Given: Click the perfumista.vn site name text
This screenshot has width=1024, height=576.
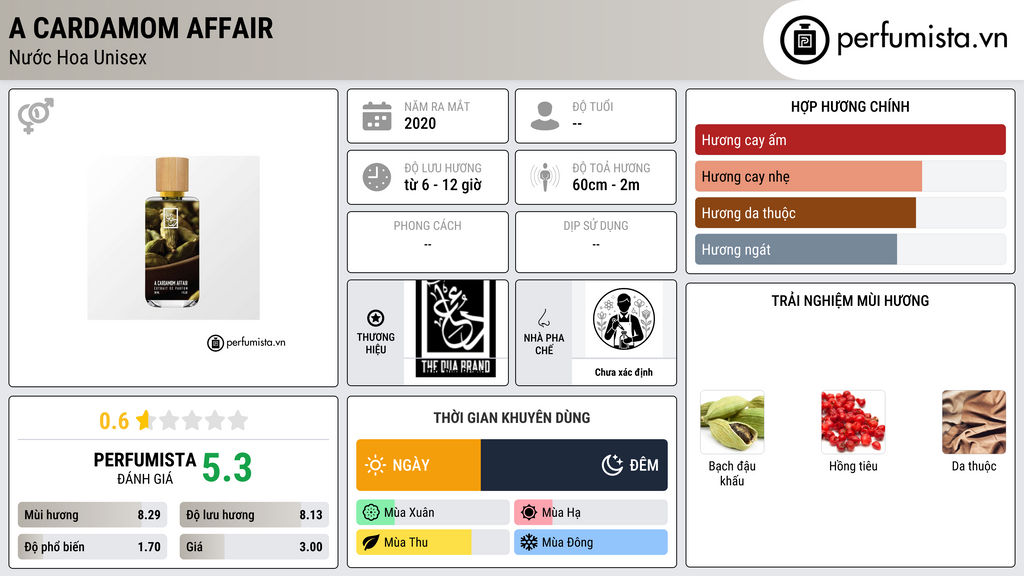Looking at the screenshot, I should click(x=922, y=38).
